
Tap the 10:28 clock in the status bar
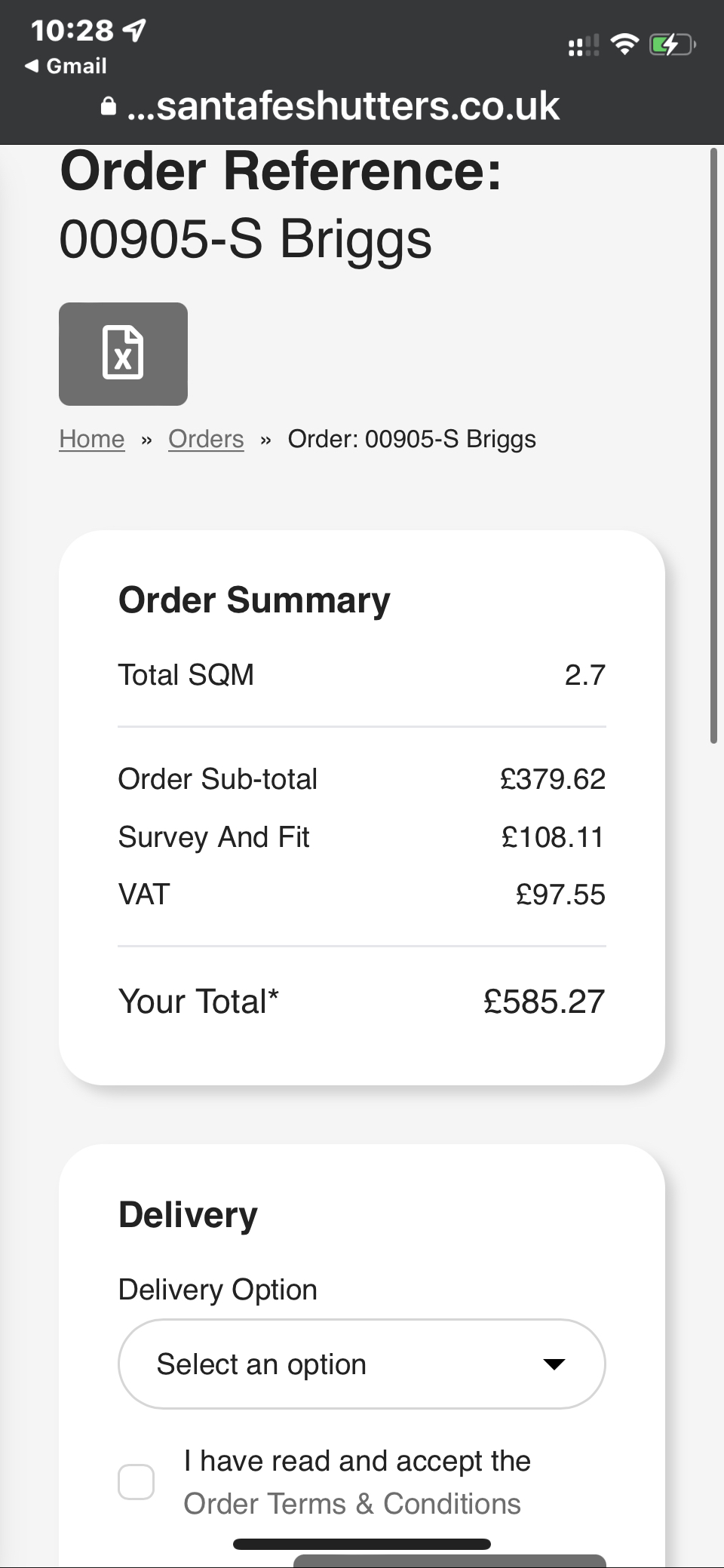(72, 30)
